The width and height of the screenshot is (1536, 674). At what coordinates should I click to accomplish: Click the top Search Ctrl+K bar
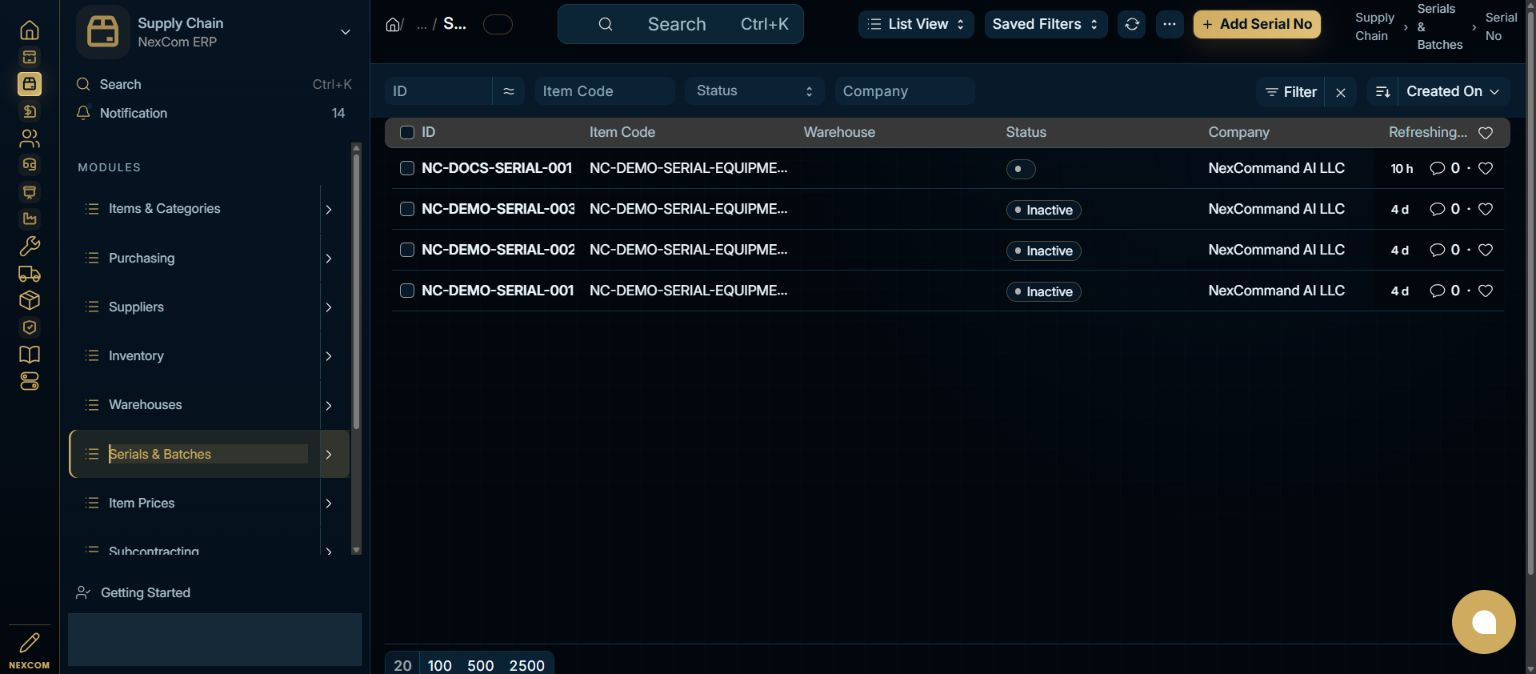pos(680,24)
